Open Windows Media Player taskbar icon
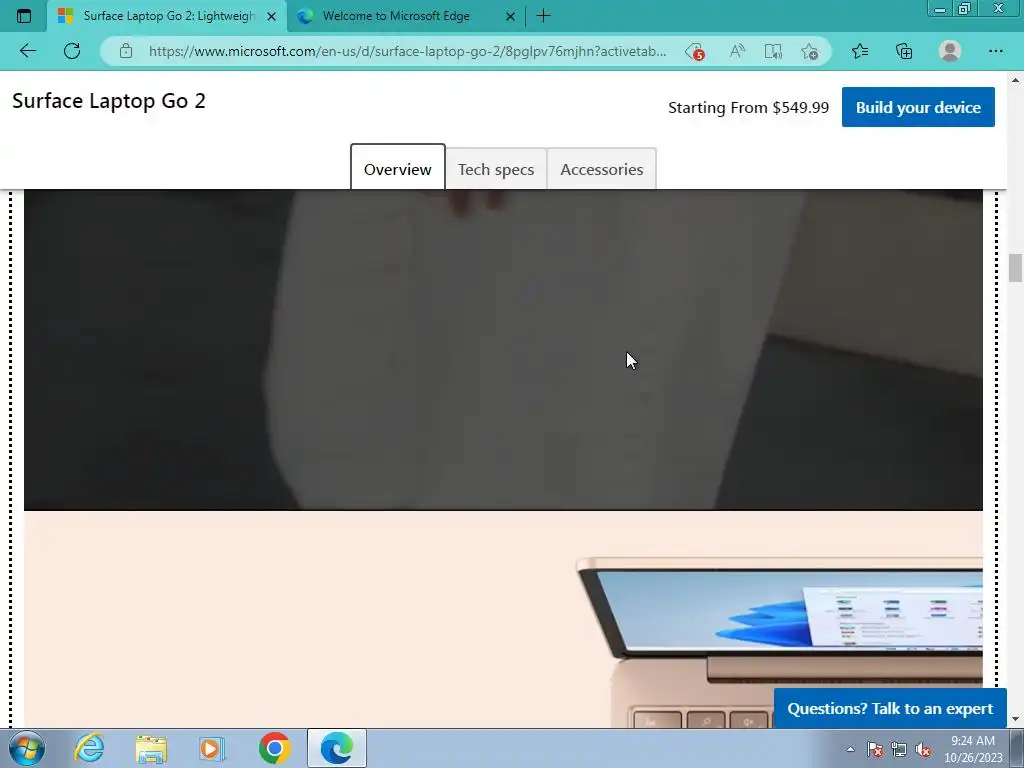The width and height of the screenshot is (1024, 768). (212, 748)
